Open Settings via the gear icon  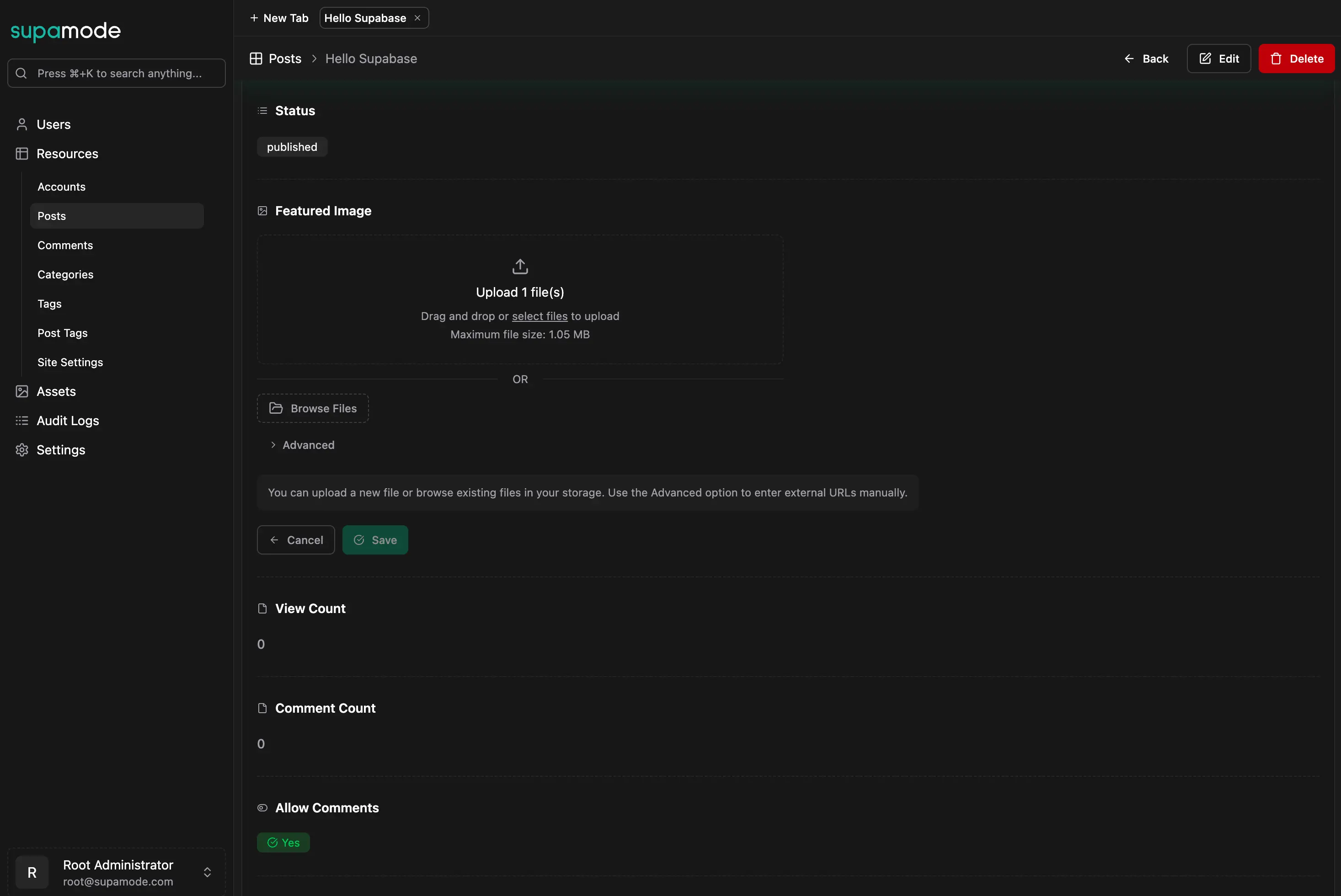(21, 450)
